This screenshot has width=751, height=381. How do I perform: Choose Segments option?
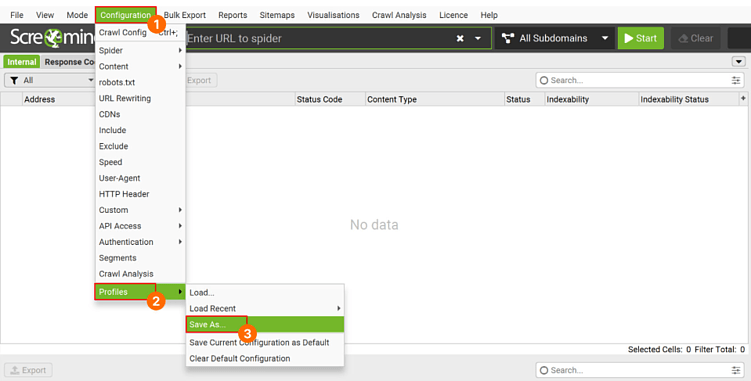[140, 258]
